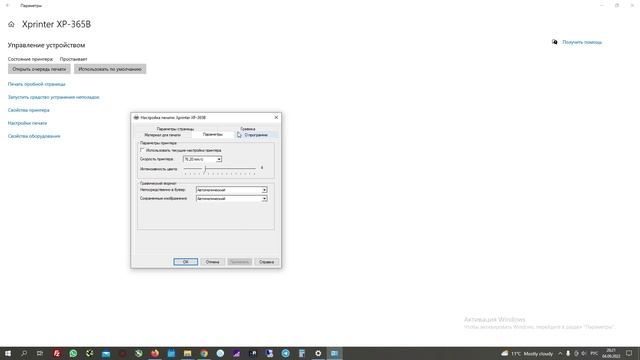Image resolution: width=640 pixels, height=360 pixels.
Task: Close the print settings dialog
Action: (276, 118)
